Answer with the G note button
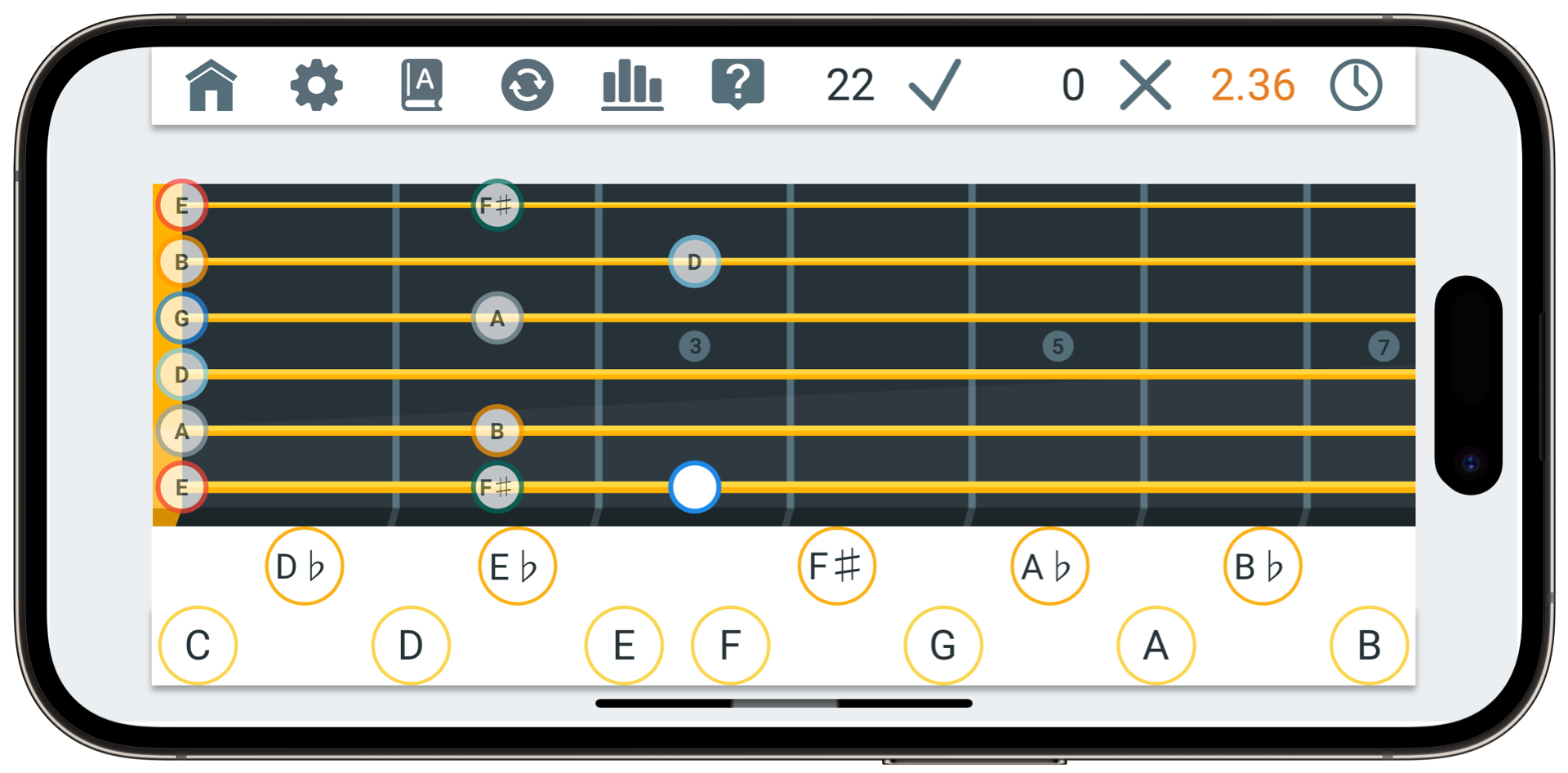Viewport: 1568px width, 773px height. [x=943, y=646]
